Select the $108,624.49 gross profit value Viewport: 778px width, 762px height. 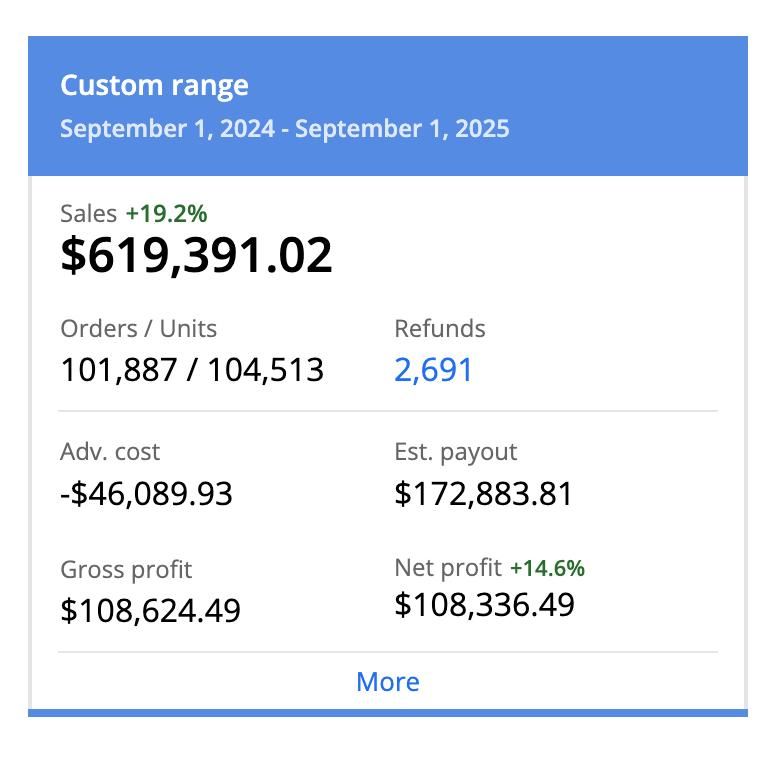tap(150, 610)
